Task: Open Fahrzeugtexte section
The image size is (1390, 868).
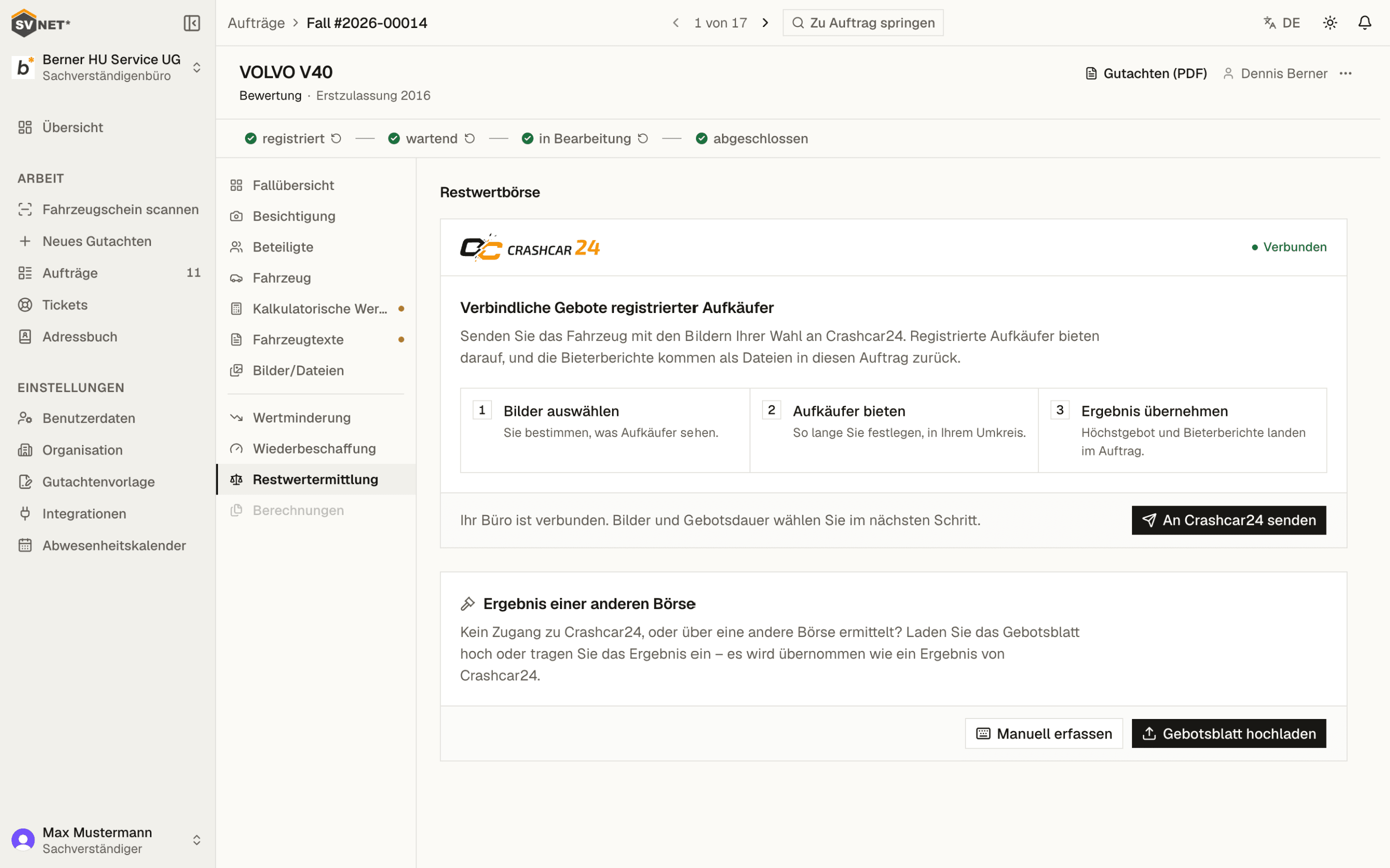Action: pyautogui.click(x=316, y=339)
